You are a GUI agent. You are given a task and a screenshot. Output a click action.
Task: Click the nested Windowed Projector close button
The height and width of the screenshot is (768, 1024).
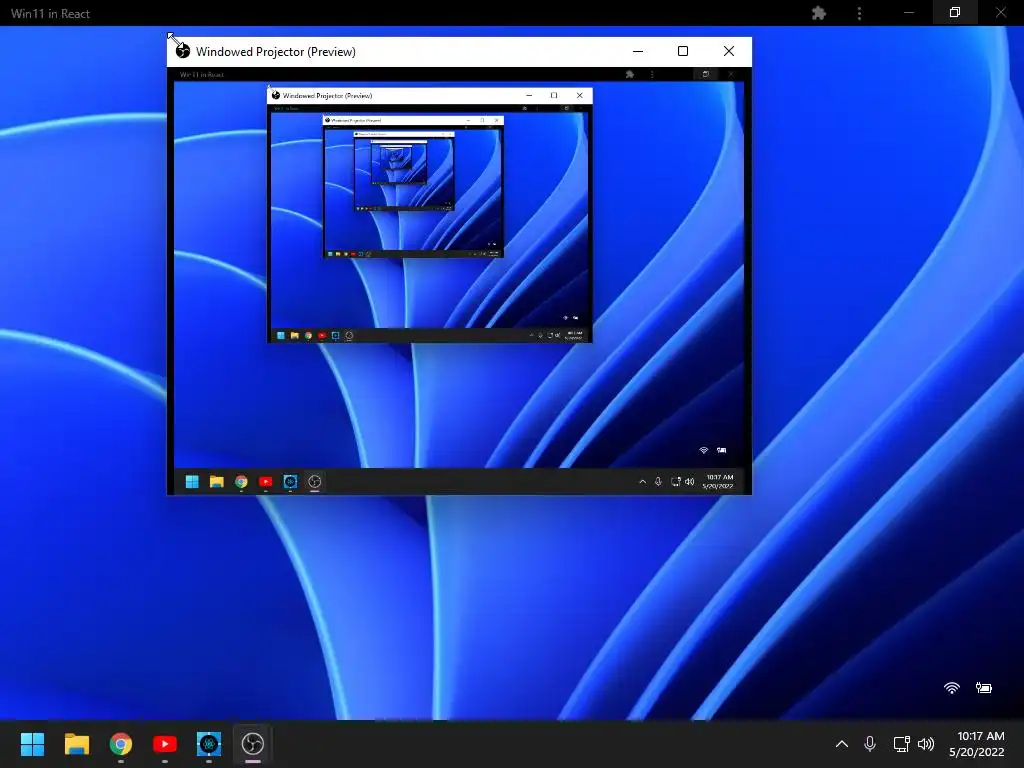579,95
